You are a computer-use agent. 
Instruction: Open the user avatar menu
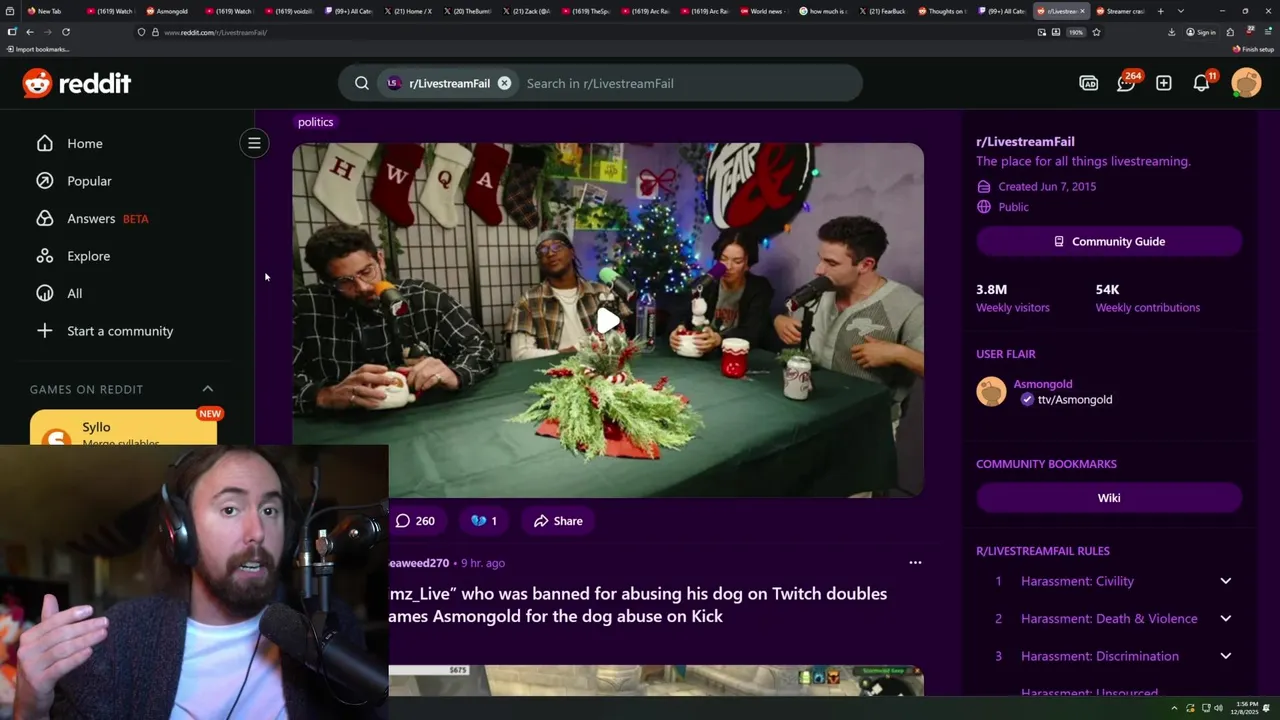pyautogui.click(x=1246, y=83)
